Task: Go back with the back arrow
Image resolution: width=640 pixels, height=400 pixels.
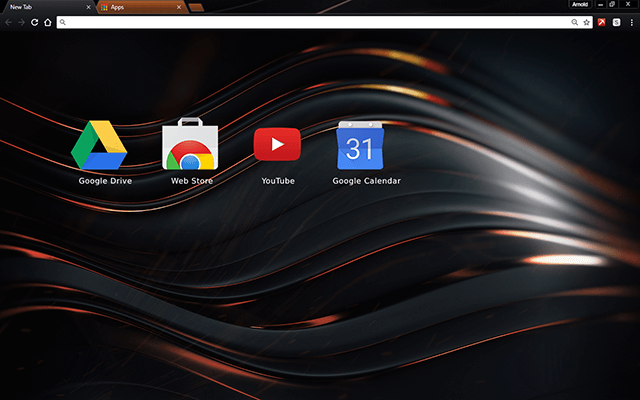Action: coord(8,22)
